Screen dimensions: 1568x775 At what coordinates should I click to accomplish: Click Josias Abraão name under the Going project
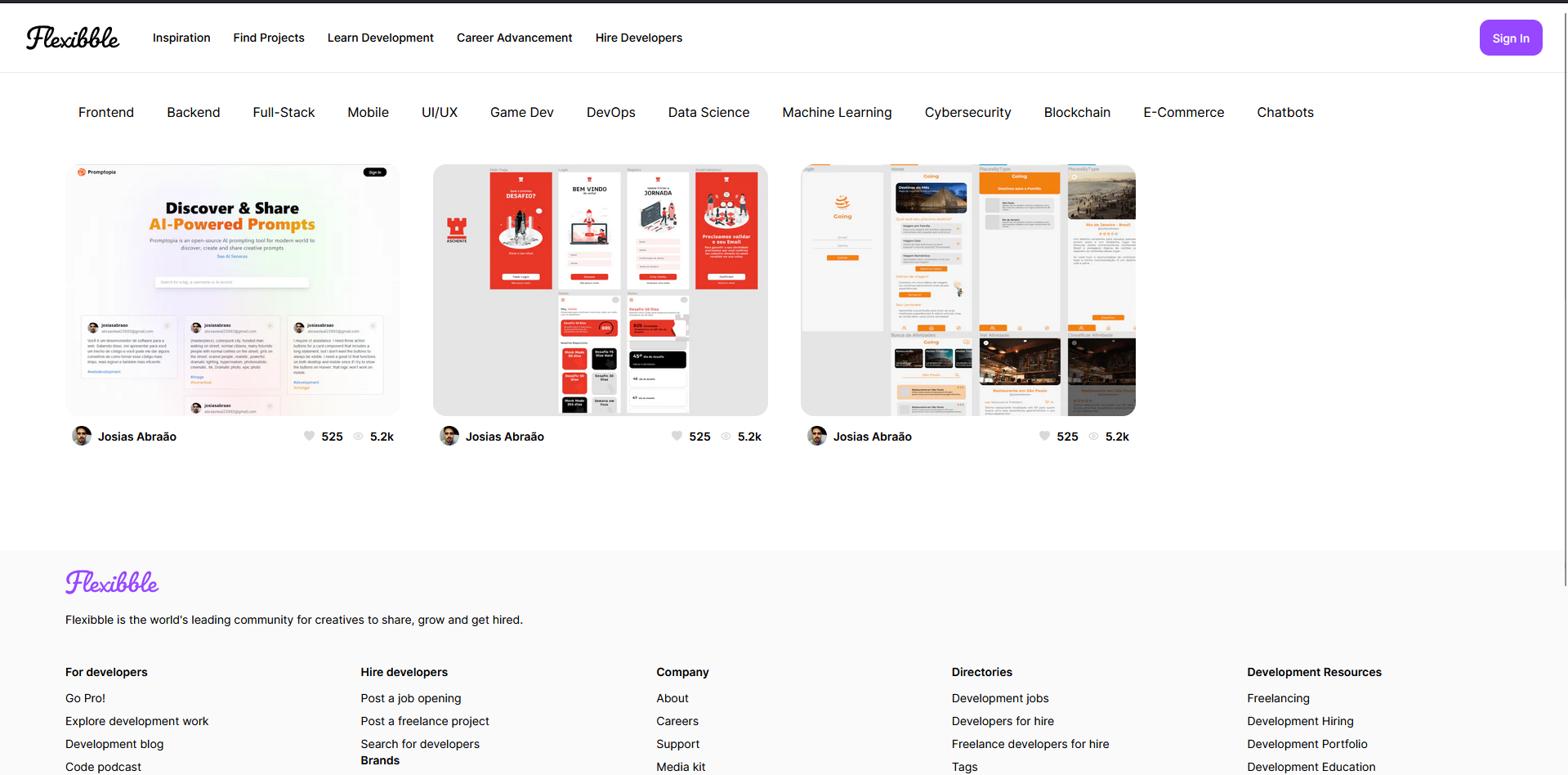[873, 437]
